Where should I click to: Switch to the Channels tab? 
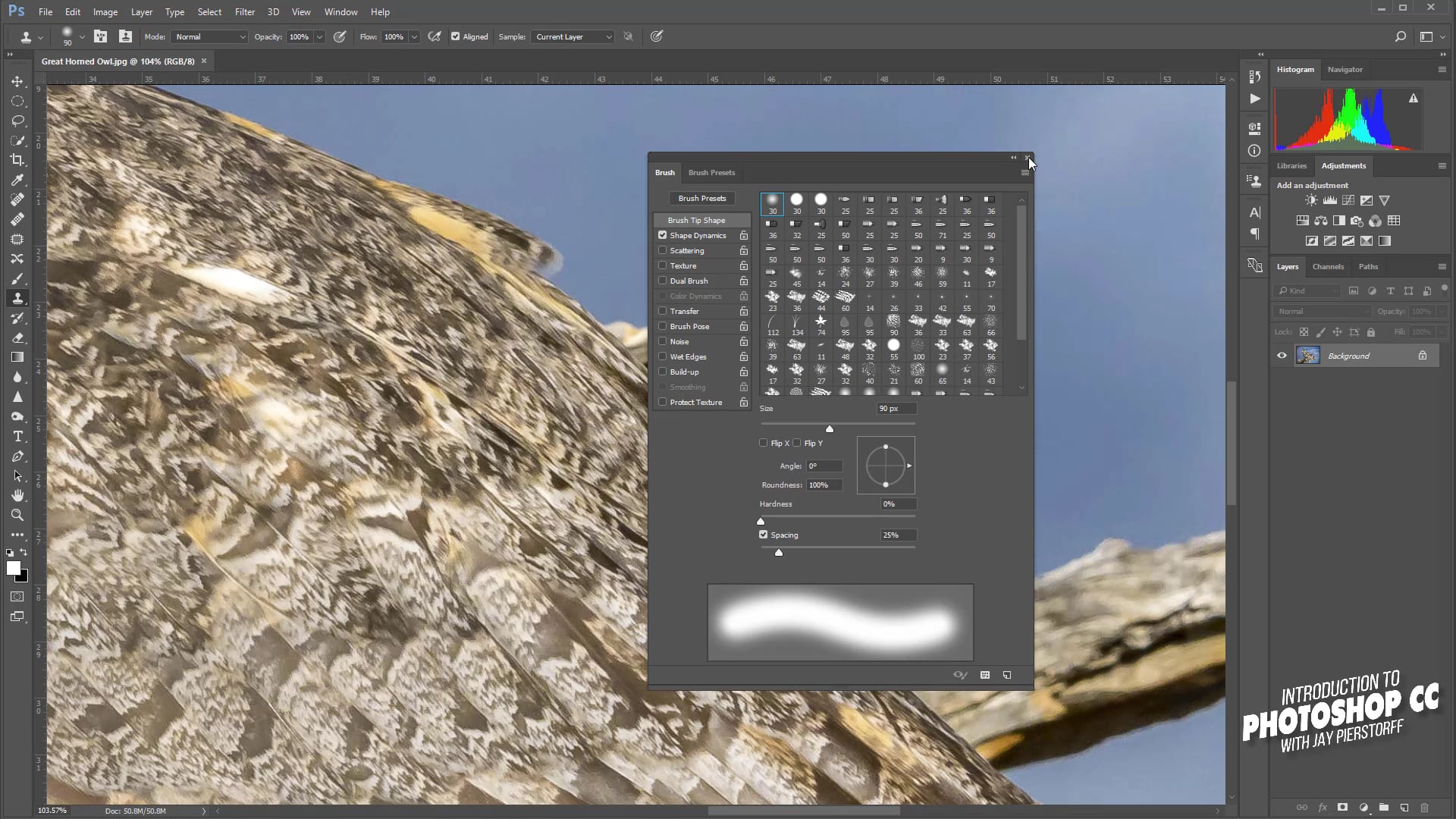[1327, 266]
